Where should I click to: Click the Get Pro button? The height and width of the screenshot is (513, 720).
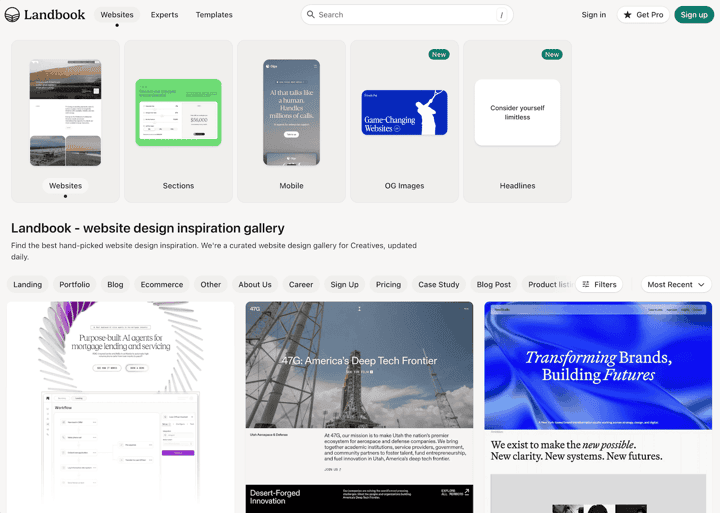tap(643, 15)
